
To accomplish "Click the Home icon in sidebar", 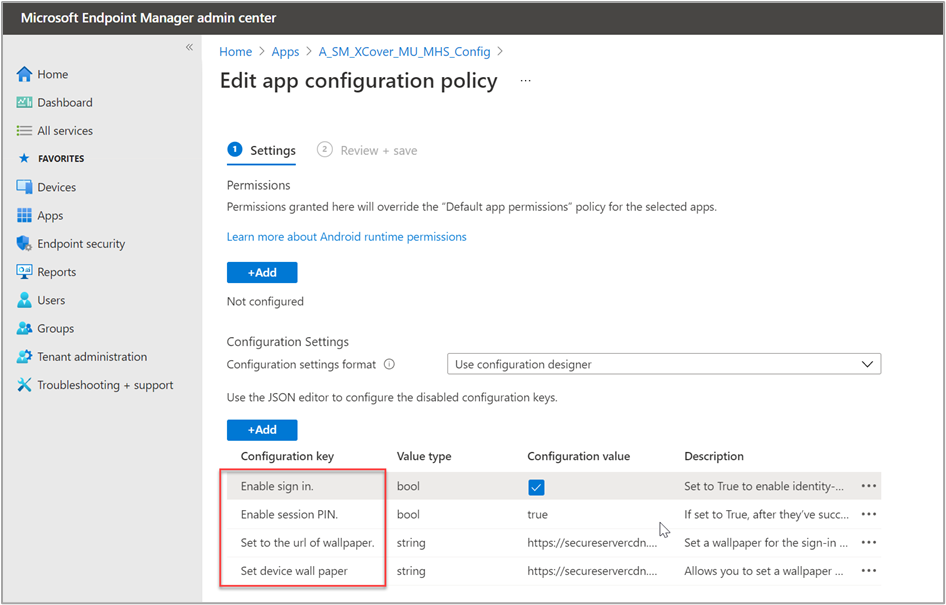I will point(25,75).
